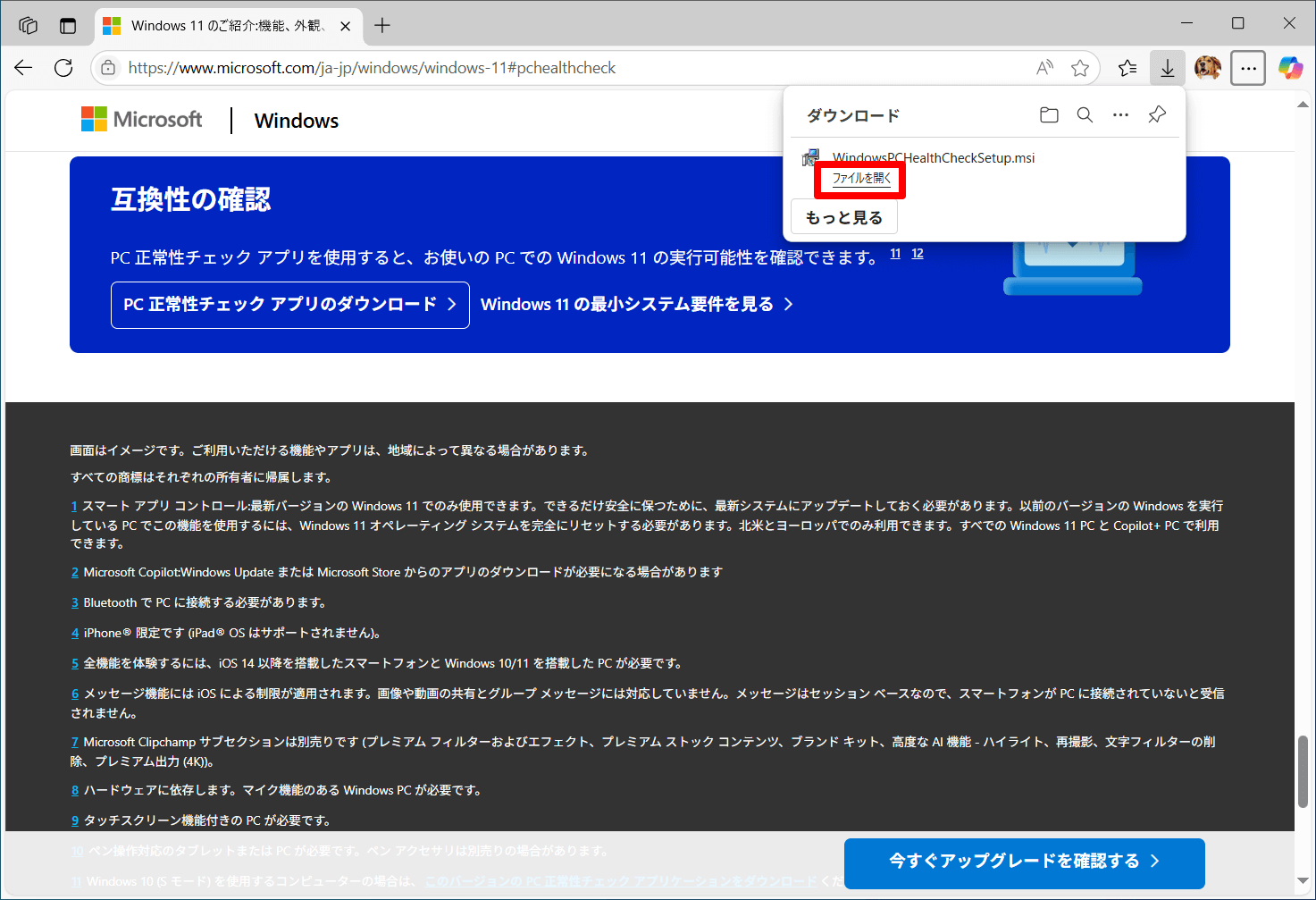Click the msi file icon in downloads
Image resolution: width=1316 pixels, height=900 pixels.
810,158
